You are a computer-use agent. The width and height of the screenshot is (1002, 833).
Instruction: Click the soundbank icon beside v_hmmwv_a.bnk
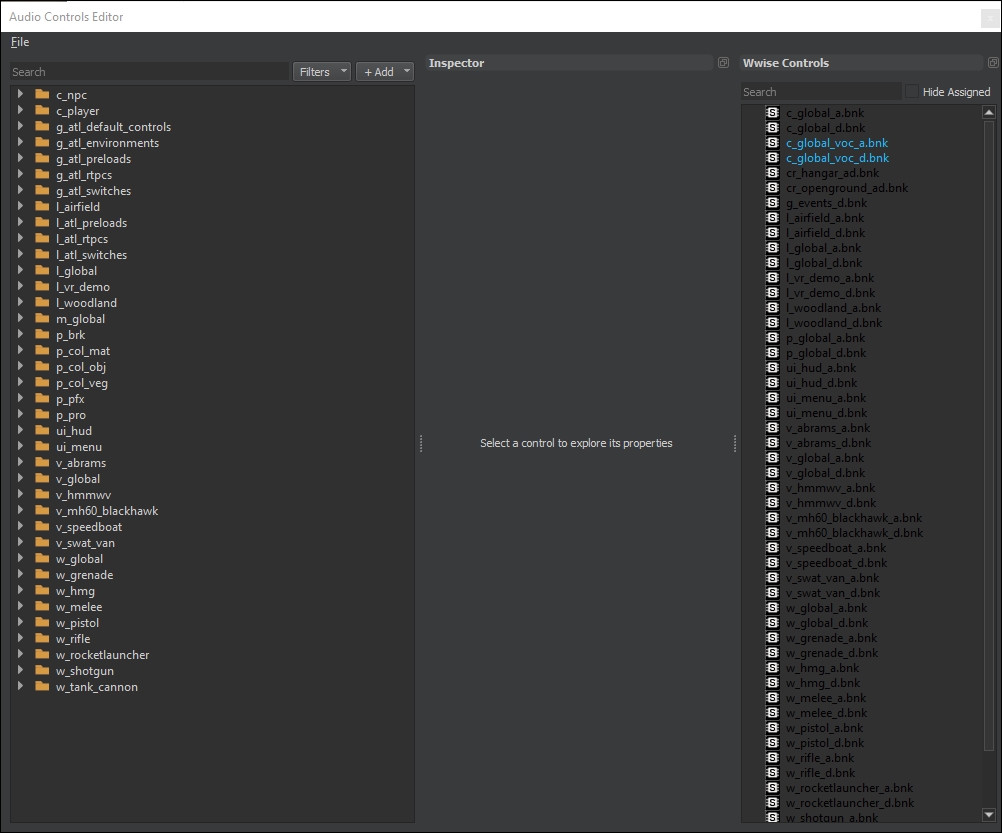773,488
